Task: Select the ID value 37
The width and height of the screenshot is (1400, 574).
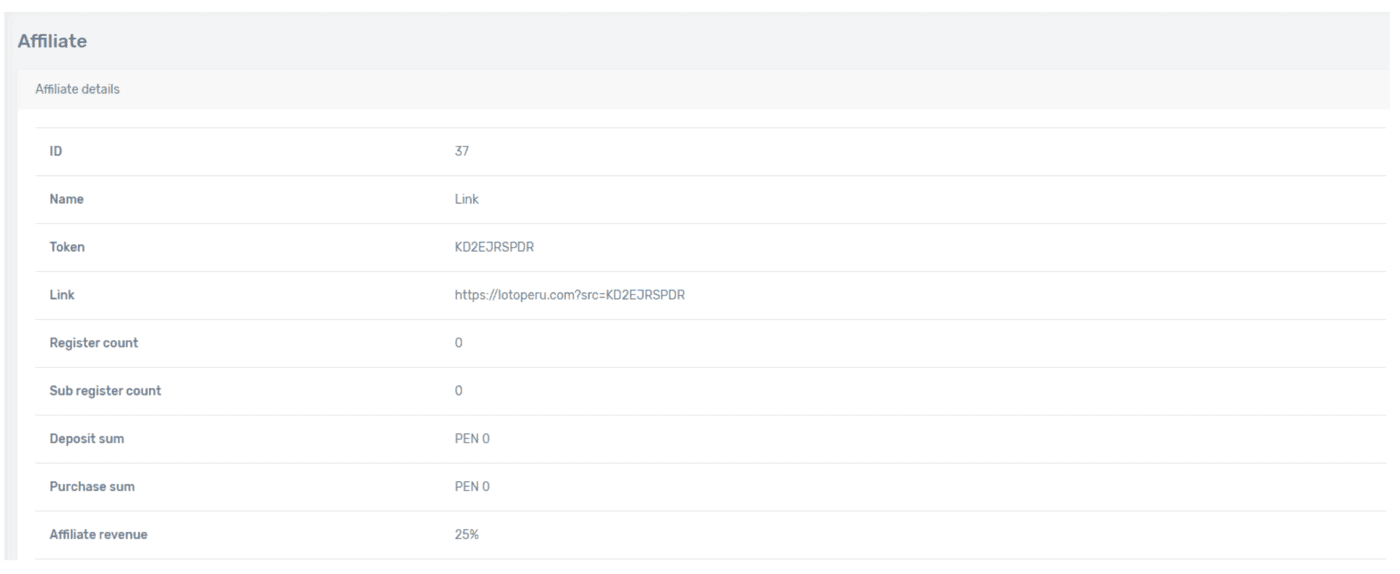Action: (x=462, y=151)
